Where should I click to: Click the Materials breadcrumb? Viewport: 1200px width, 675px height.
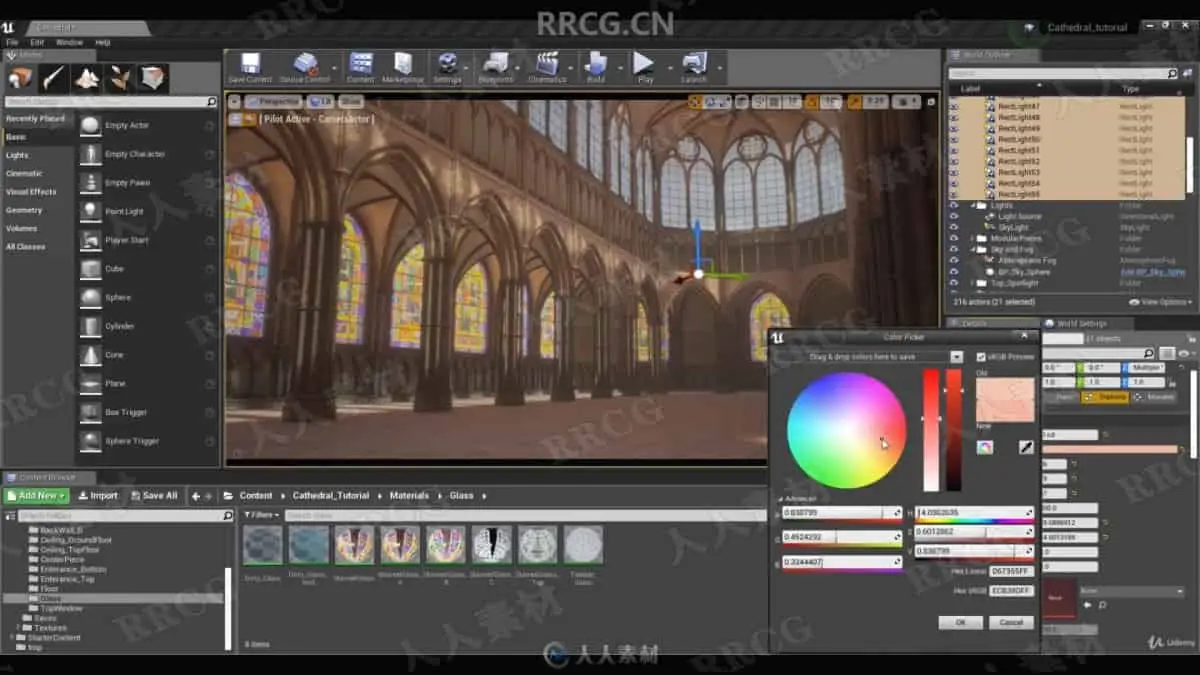click(x=409, y=496)
